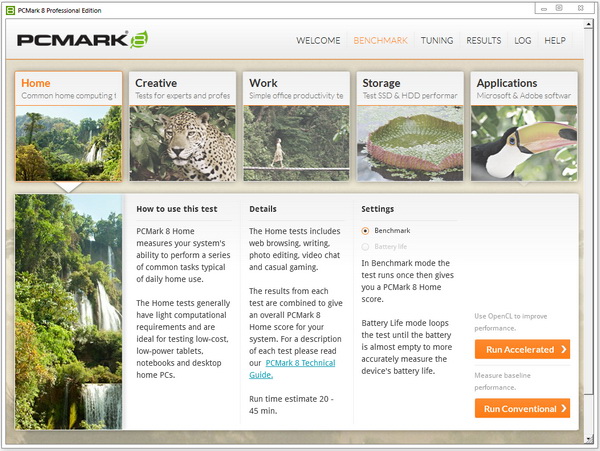This screenshot has width=600, height=451.
Task: Select the Work benchmark card title
Action: click(x=263, y=83)
